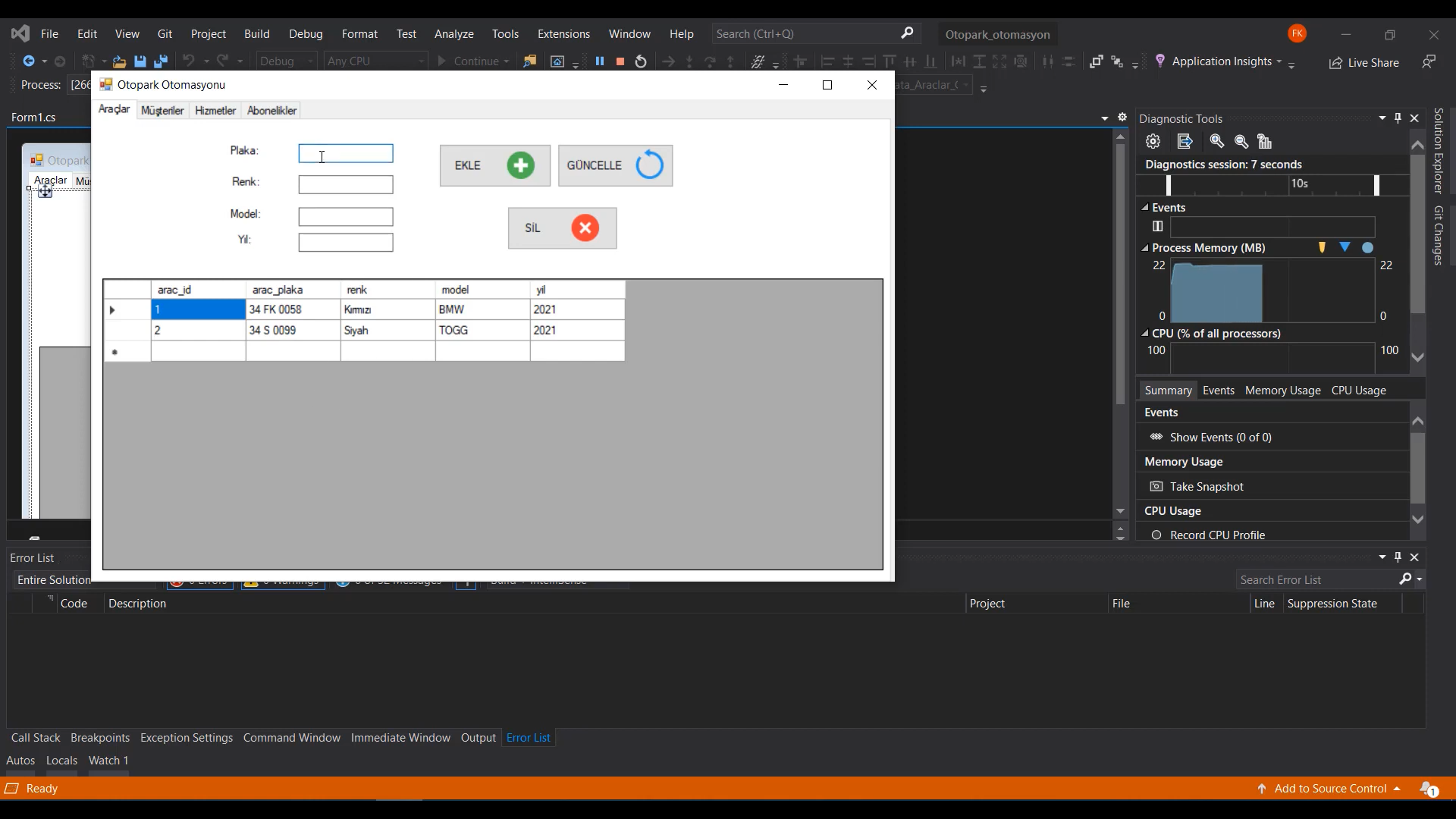Click the Reset View chart icon
The image size is (1456, 819).
click(1265, 142)
